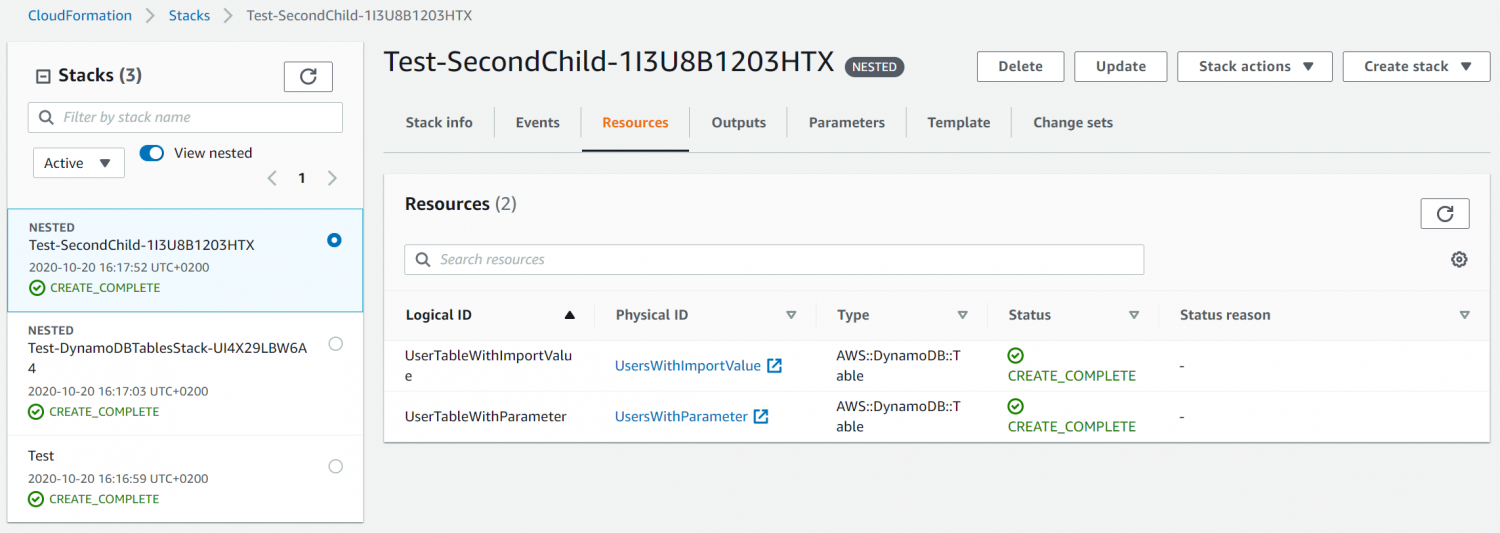Switch to the Events tab
This screenshot has width=1500, height=533.
point(537,123)
